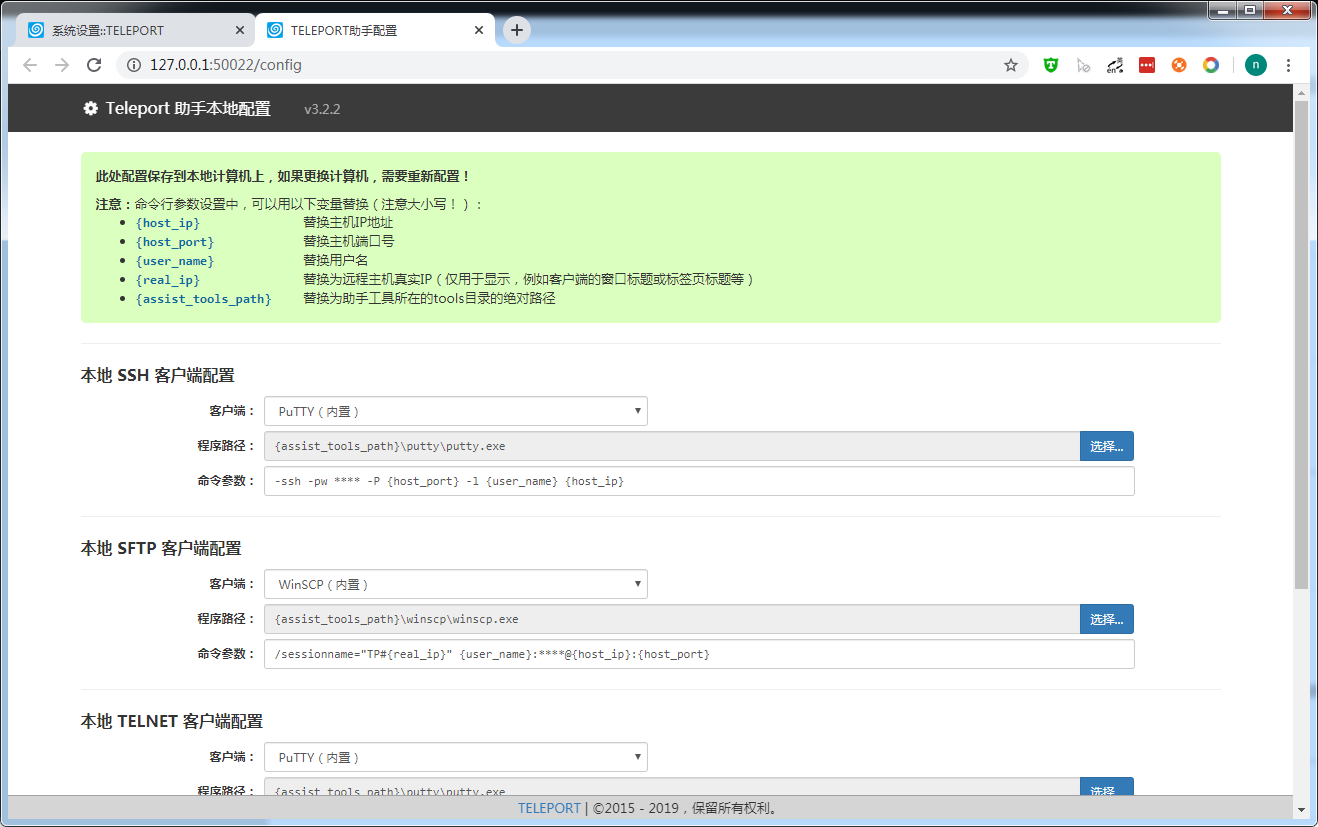This screenshot has width=1318, height=827.
Task: Click the SFTP 命令参数 sessionname input field
Action: [699, 654]
